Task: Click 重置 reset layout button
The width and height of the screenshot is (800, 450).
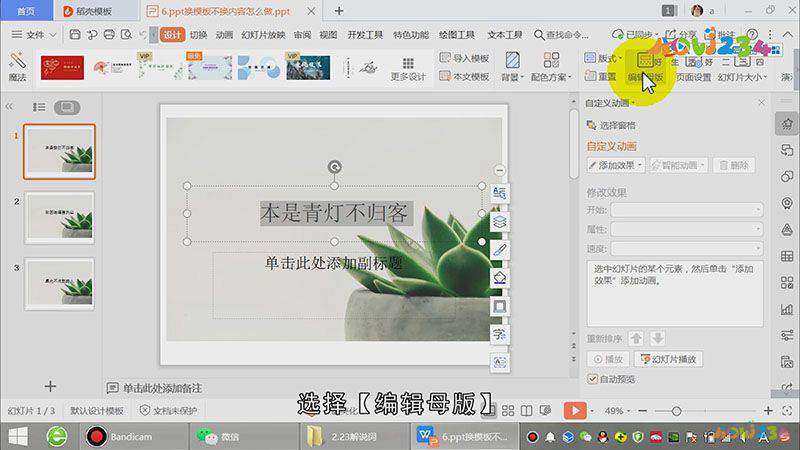Action: [x=601, y=77]
